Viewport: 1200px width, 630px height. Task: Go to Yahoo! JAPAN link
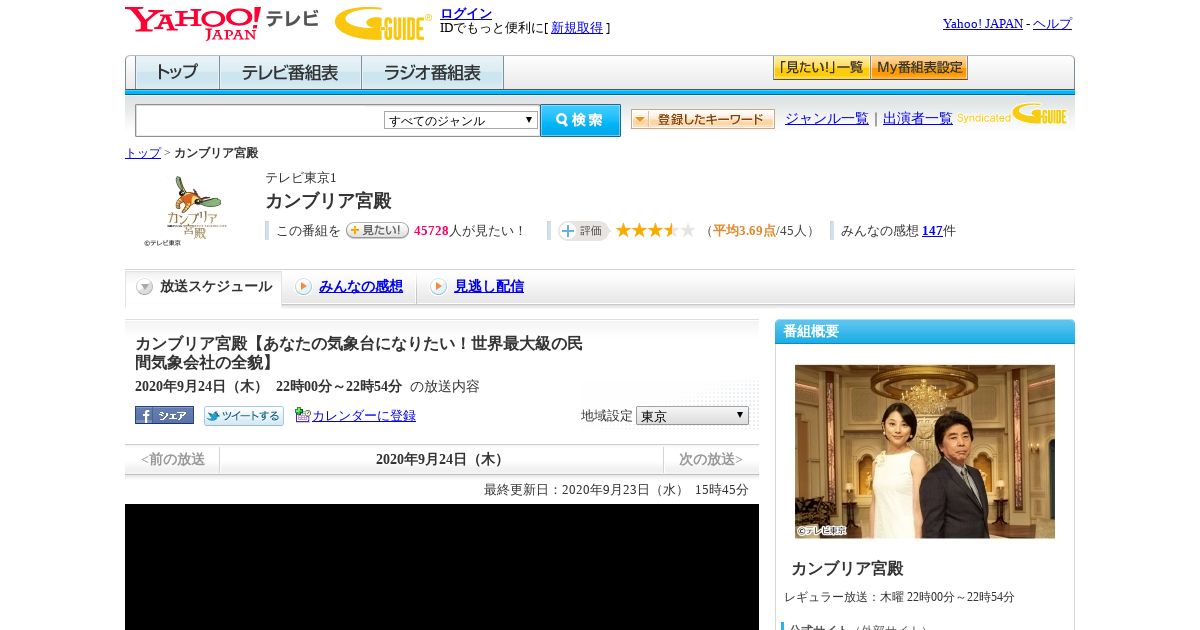(983, 23)
